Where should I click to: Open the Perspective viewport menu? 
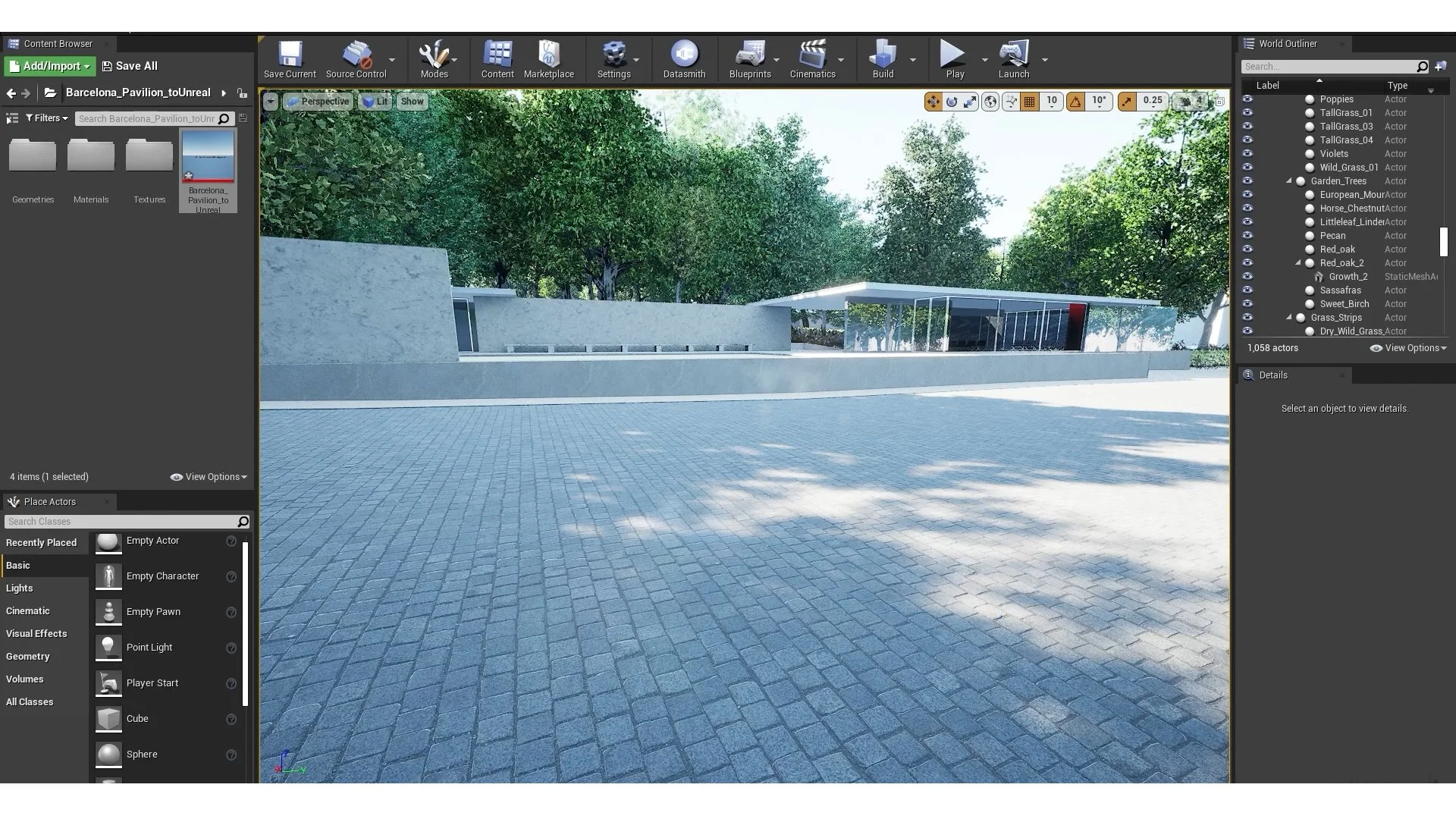[x=318, y=102]
